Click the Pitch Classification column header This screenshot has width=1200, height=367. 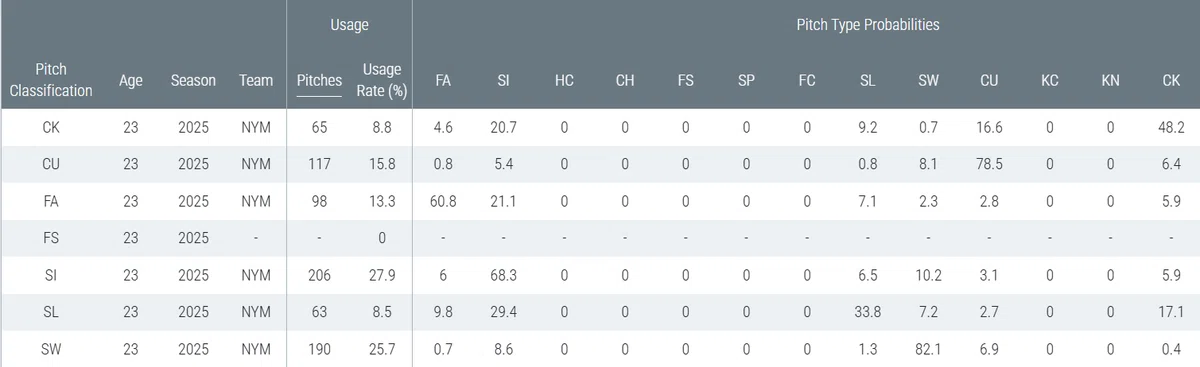[51, 80]
